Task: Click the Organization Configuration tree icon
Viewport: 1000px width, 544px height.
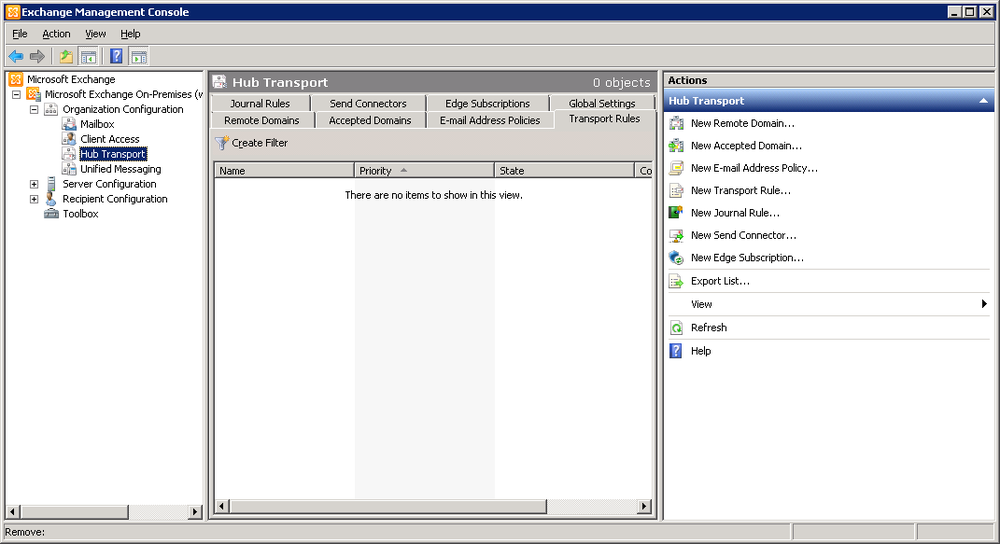Action: [51, 109]
